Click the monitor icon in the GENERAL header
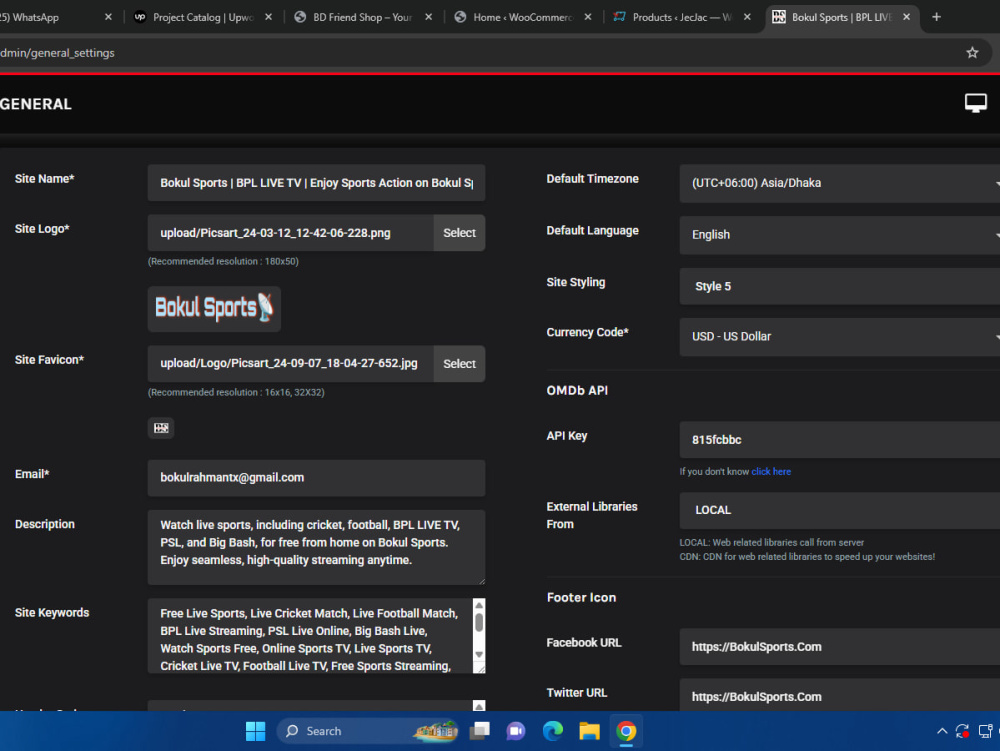This screenshot has width=1000, height=751. point(975,103)
